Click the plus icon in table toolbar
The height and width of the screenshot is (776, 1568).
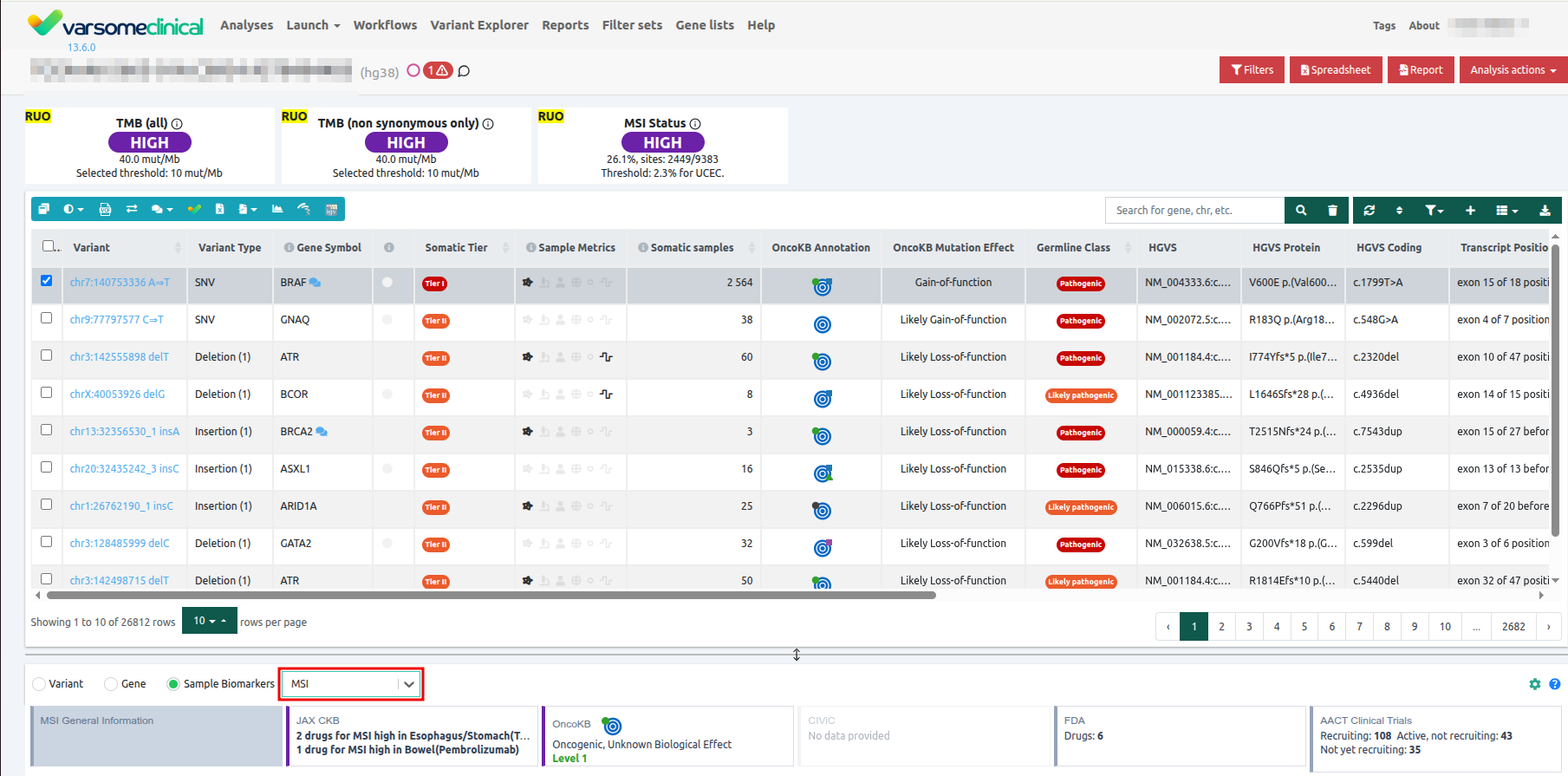point(1470,210)
